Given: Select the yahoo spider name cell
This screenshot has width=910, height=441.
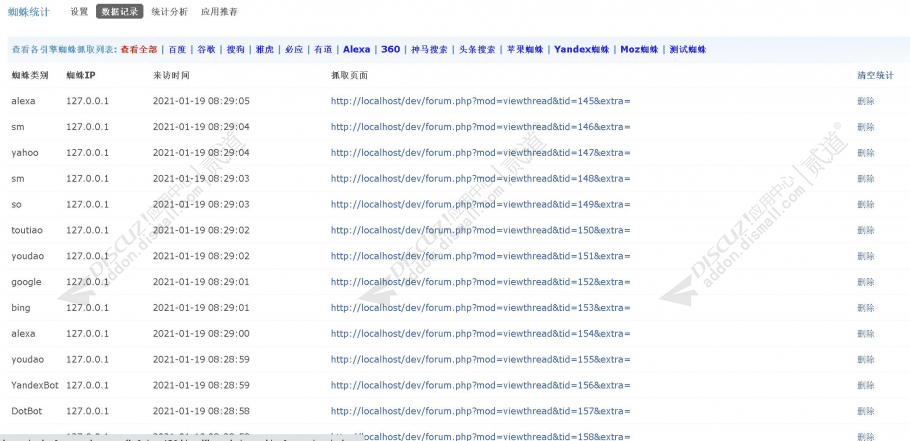Looking at the screenshot, I should tap(25, 153).
